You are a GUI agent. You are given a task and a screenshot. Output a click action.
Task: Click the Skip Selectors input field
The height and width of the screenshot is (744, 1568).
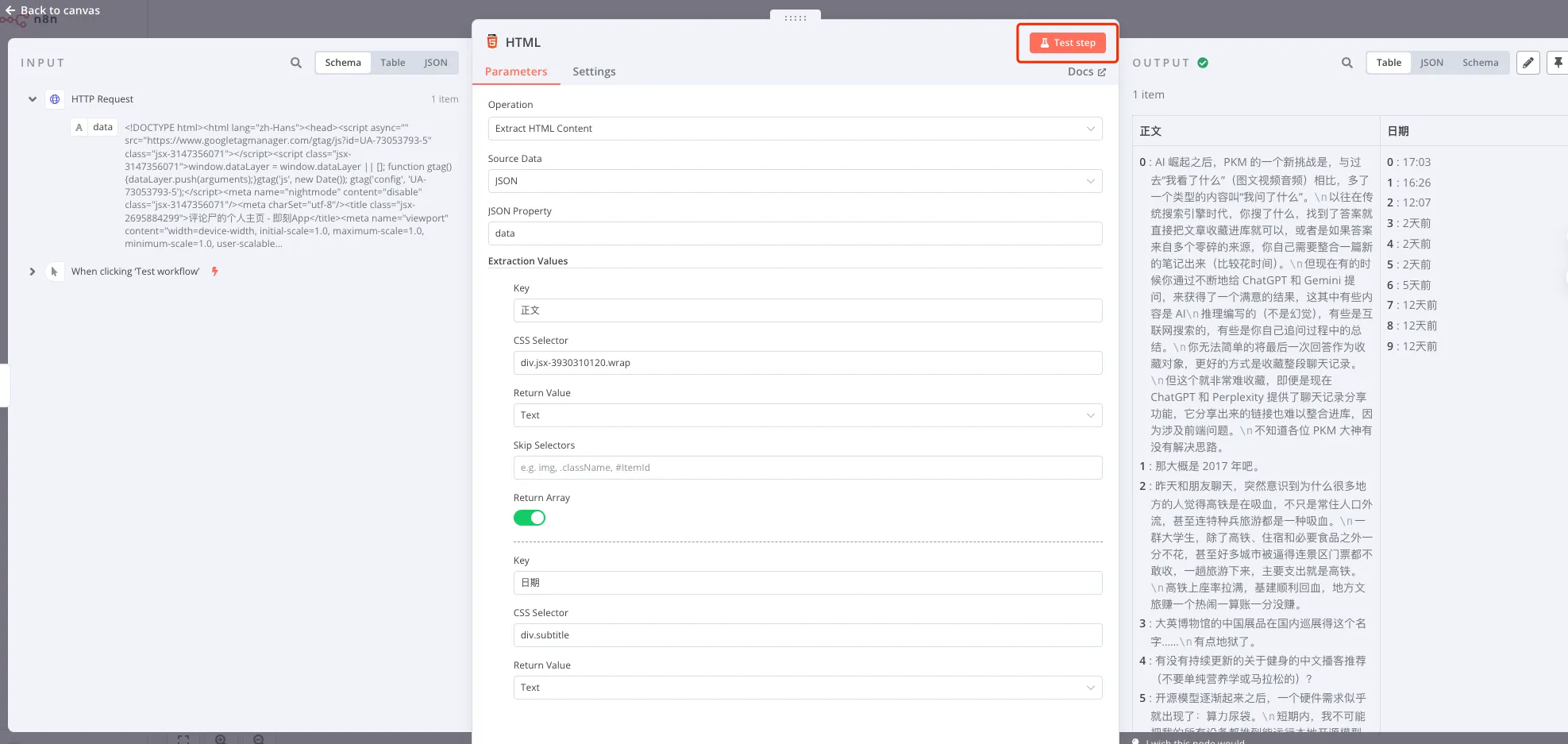(807, 468)
